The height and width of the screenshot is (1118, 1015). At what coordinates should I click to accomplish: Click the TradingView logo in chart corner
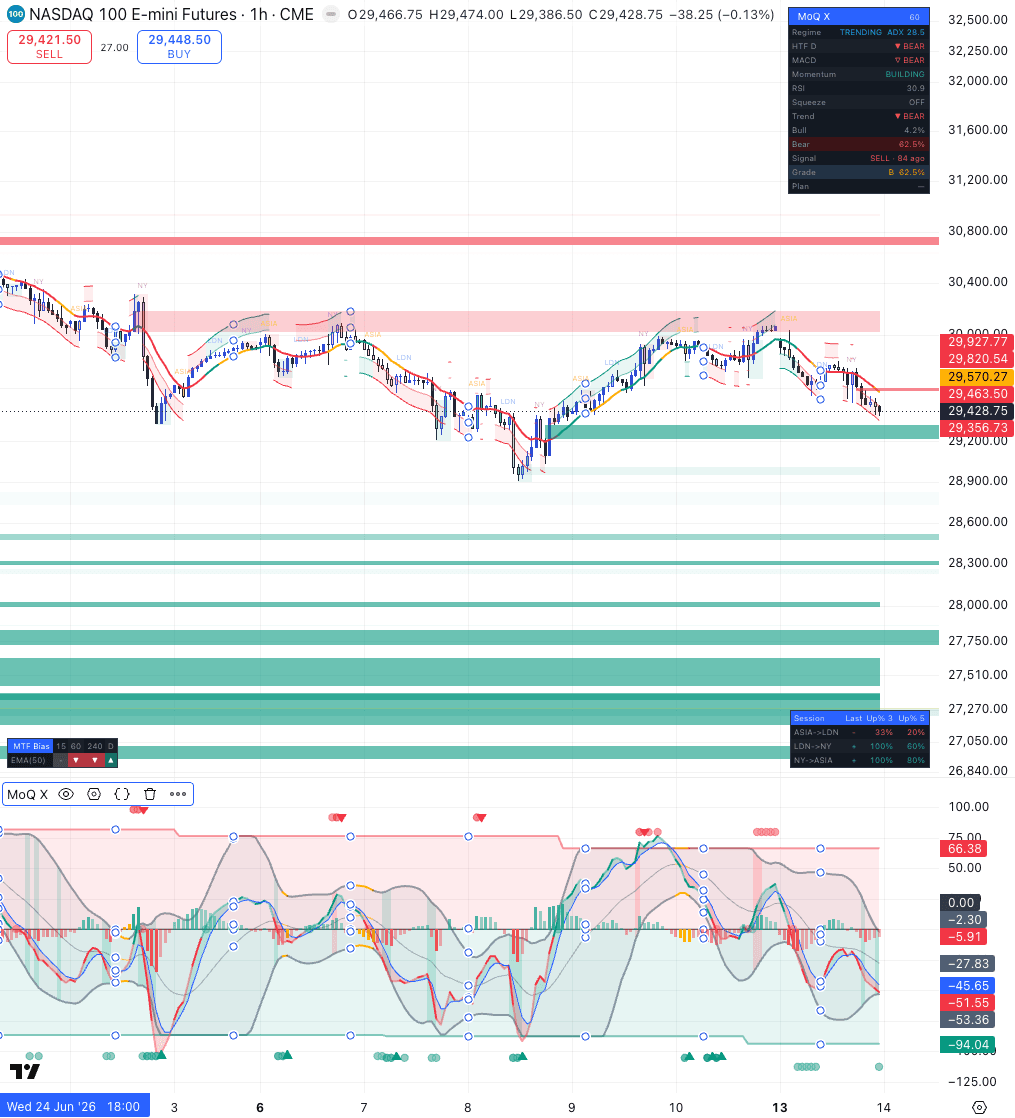coord(24,1071)
